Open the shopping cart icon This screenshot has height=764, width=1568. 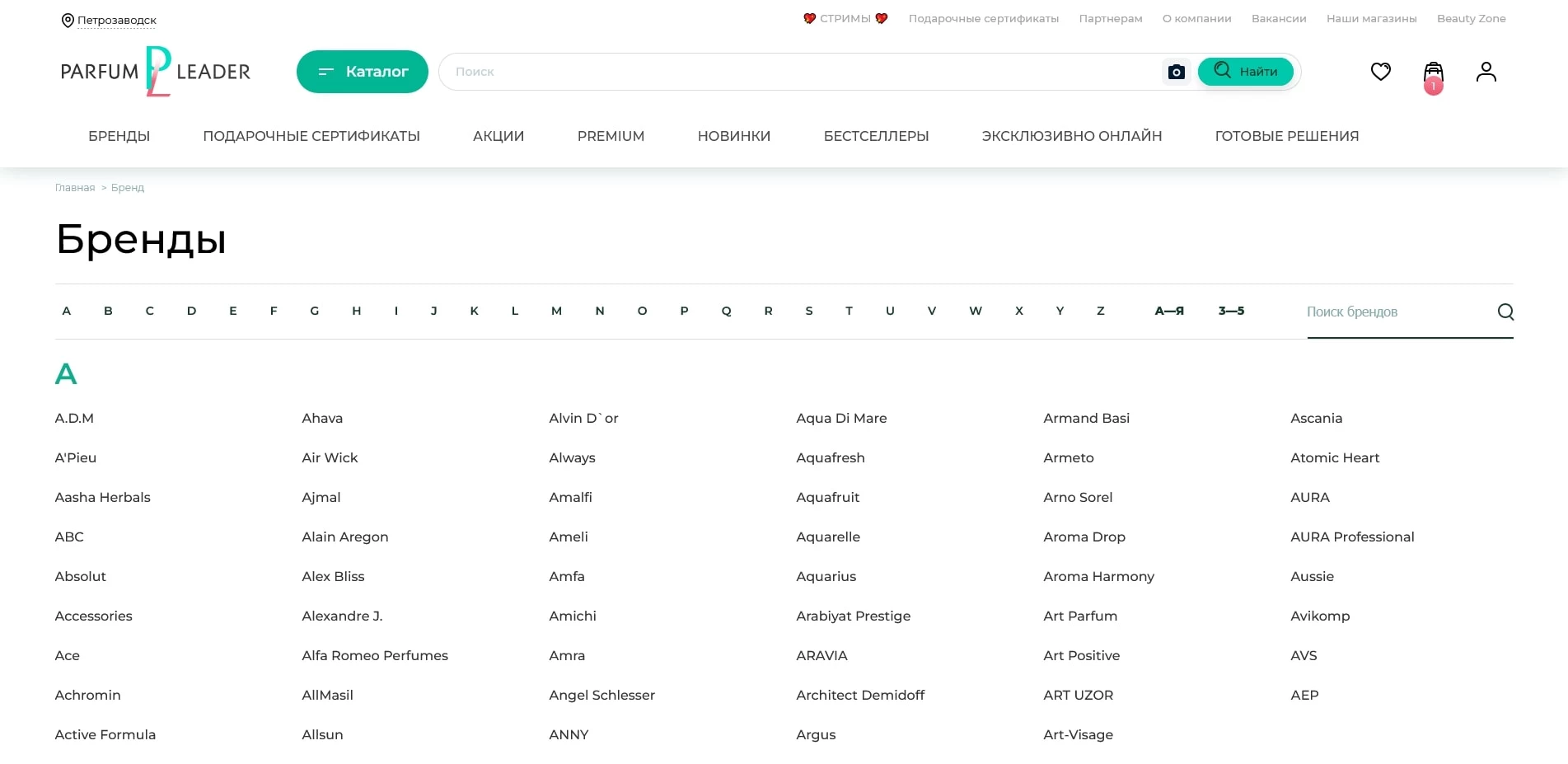[1433, 73]
